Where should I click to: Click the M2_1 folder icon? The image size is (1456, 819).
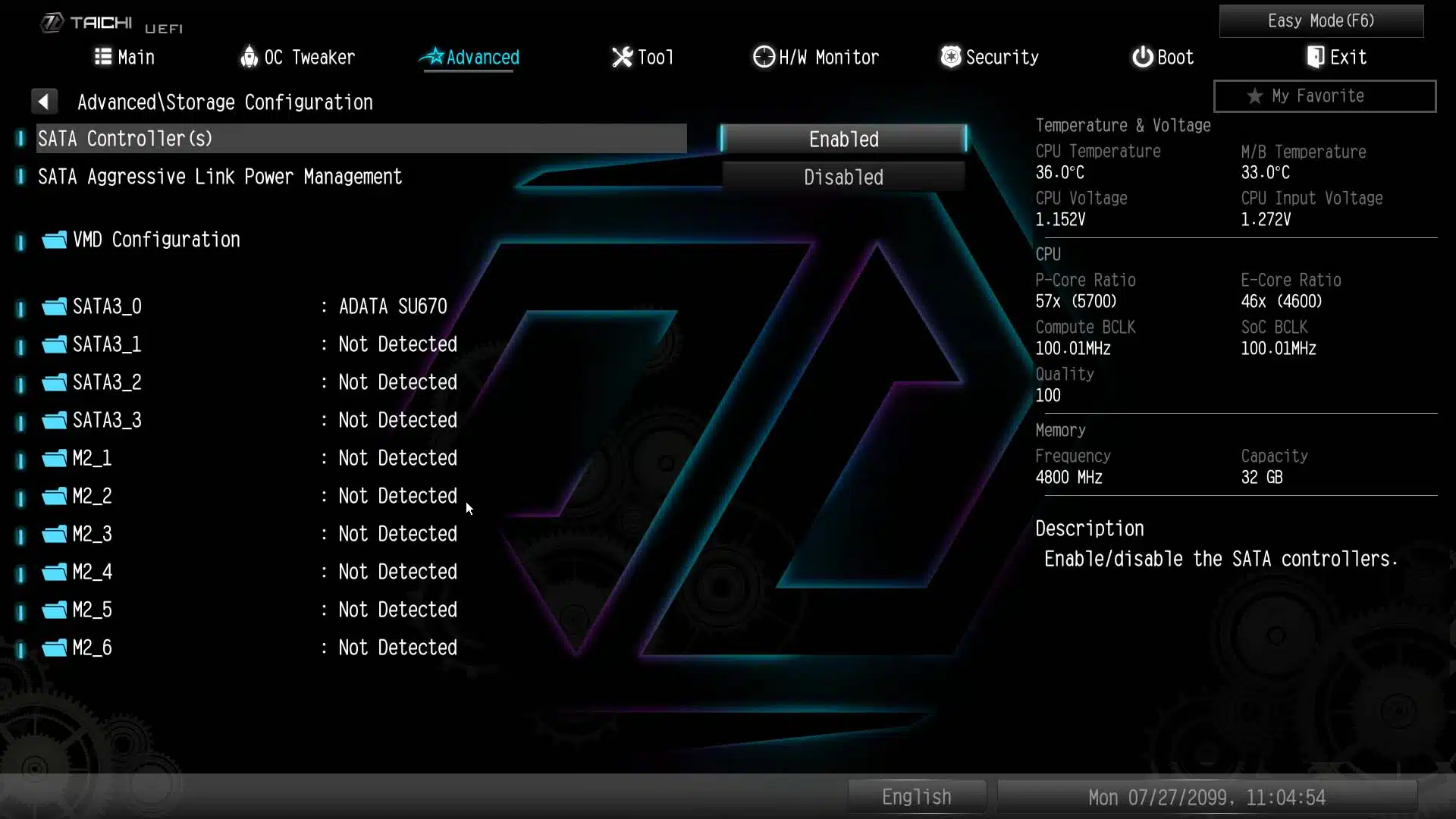[54, 459]
